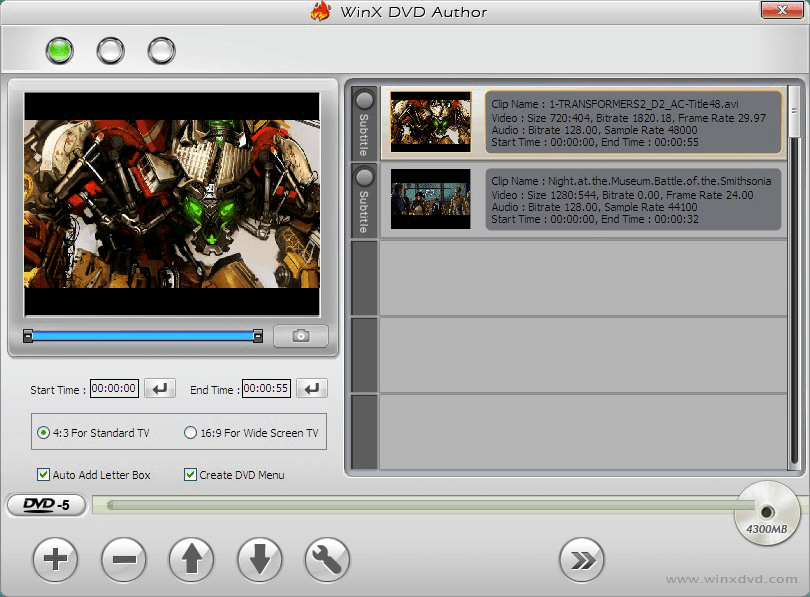Screen dimensions: 810x597
Task: Move clip up with the up-arrow icon
Action: [191, 560]
